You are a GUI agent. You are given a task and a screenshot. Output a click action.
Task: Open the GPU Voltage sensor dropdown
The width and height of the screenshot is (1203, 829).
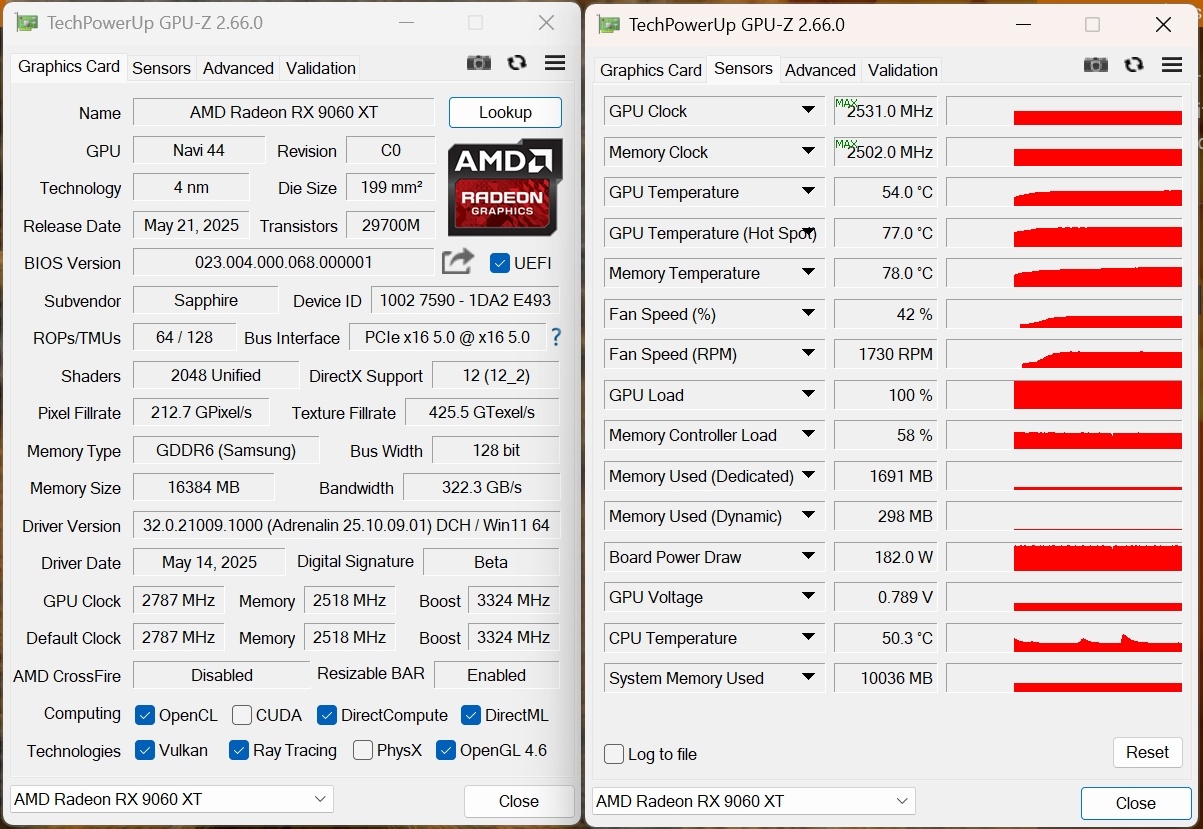808,596
